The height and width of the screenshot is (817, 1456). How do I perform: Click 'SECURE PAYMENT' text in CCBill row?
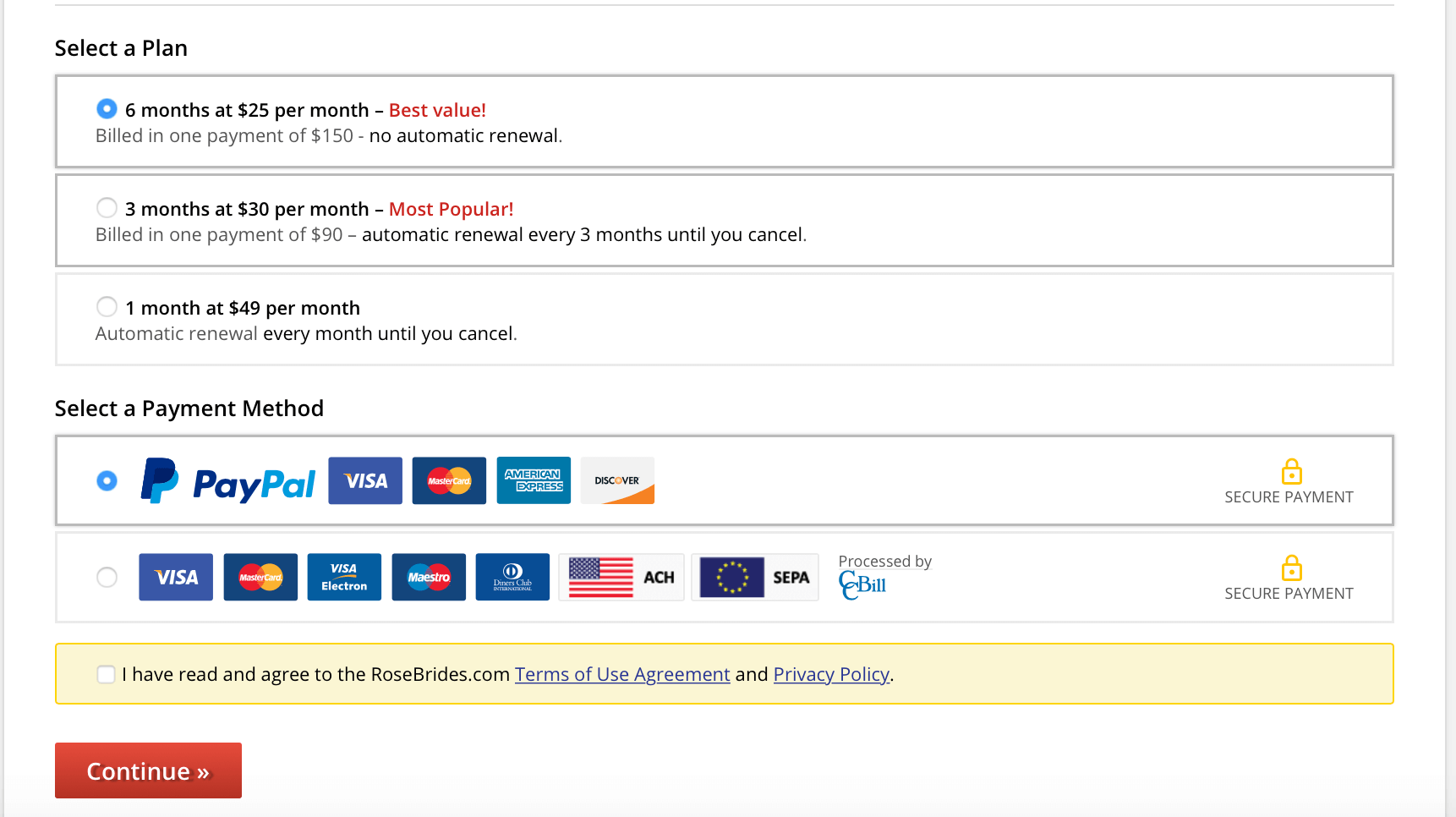[x=1289, y=594]
